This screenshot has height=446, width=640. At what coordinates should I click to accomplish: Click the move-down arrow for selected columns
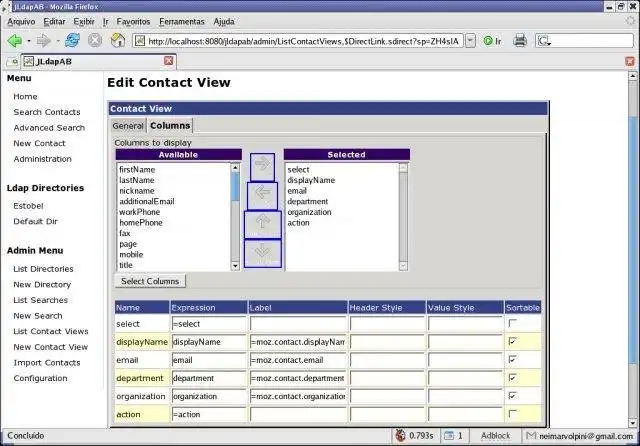(263, 253)
